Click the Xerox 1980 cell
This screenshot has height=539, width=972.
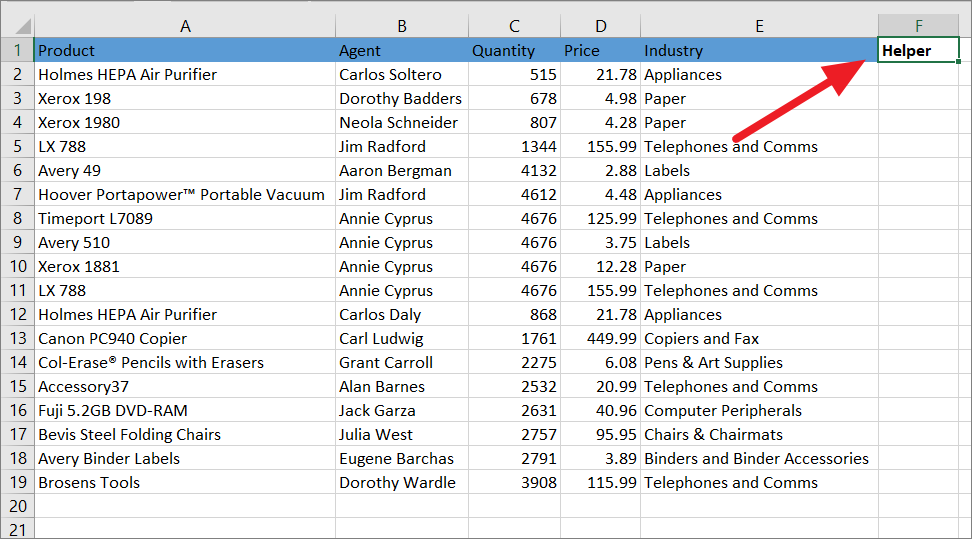pos(185,122)
